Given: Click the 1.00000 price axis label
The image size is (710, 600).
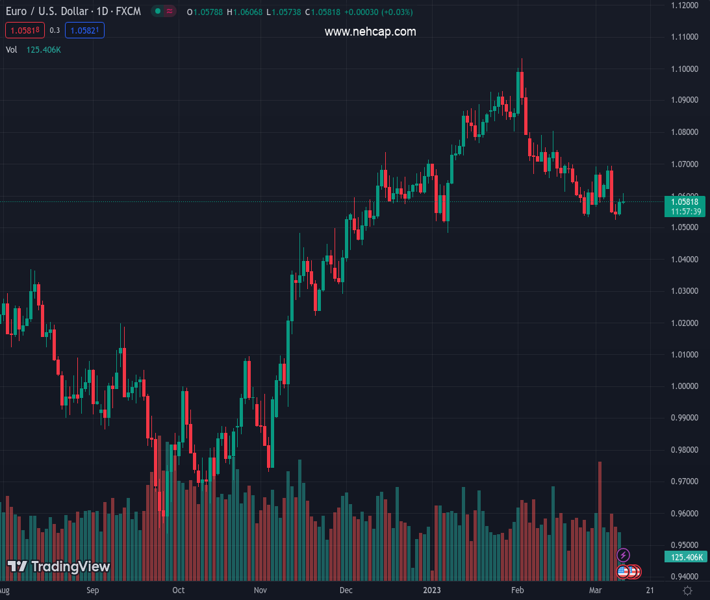Looking at the screenshot, I should 685,386.
